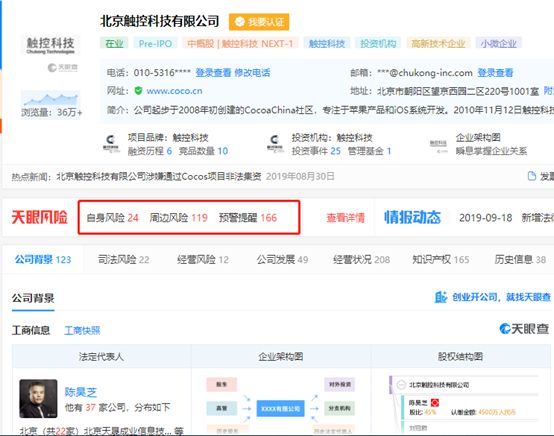554x436 pixels.
Task: Click the 小微企业 tag
Action: click(x=498, y=43)
